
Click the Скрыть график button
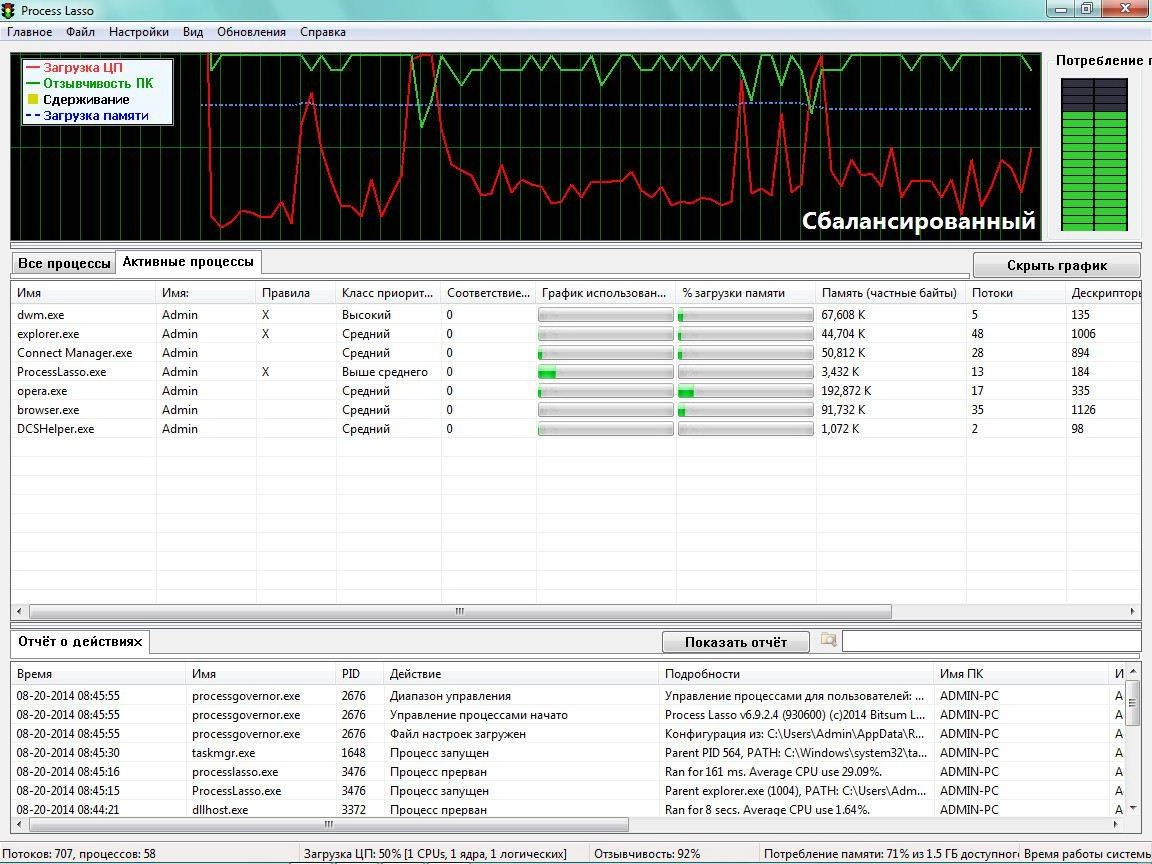click(1056, 265)
